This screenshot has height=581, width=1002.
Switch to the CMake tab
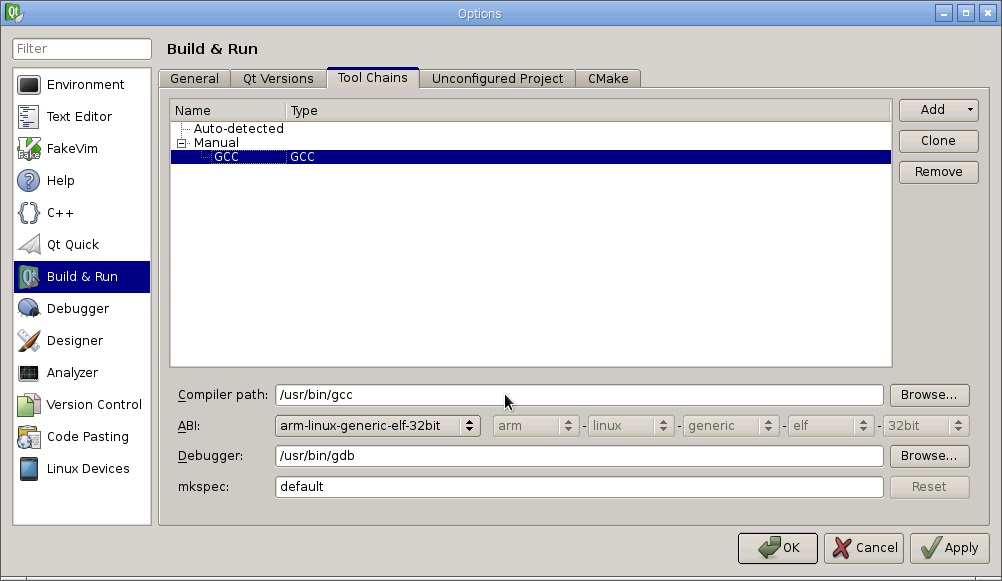(607, 79)
